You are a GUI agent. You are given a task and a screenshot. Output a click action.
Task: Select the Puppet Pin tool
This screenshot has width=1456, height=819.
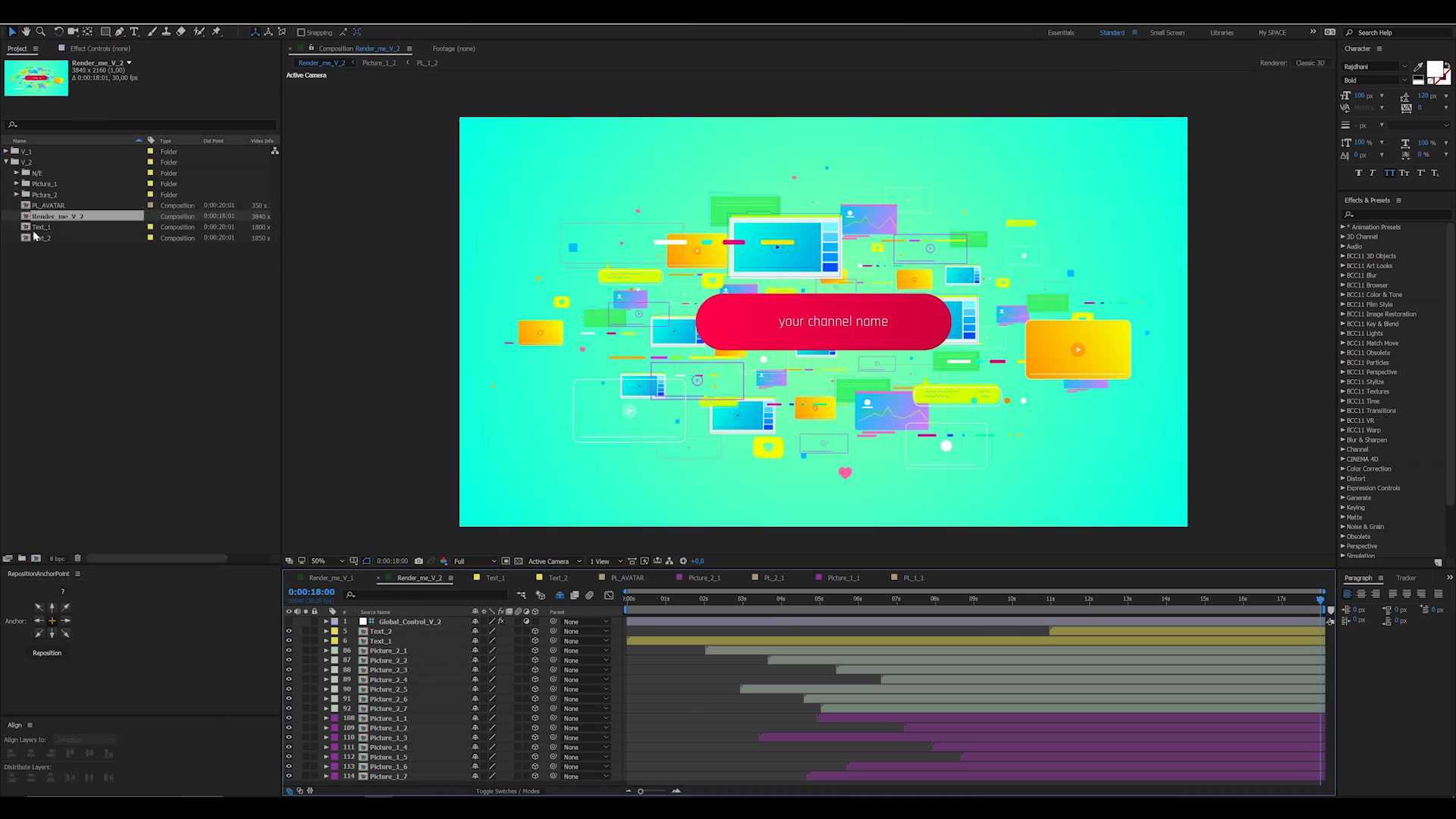216,32
